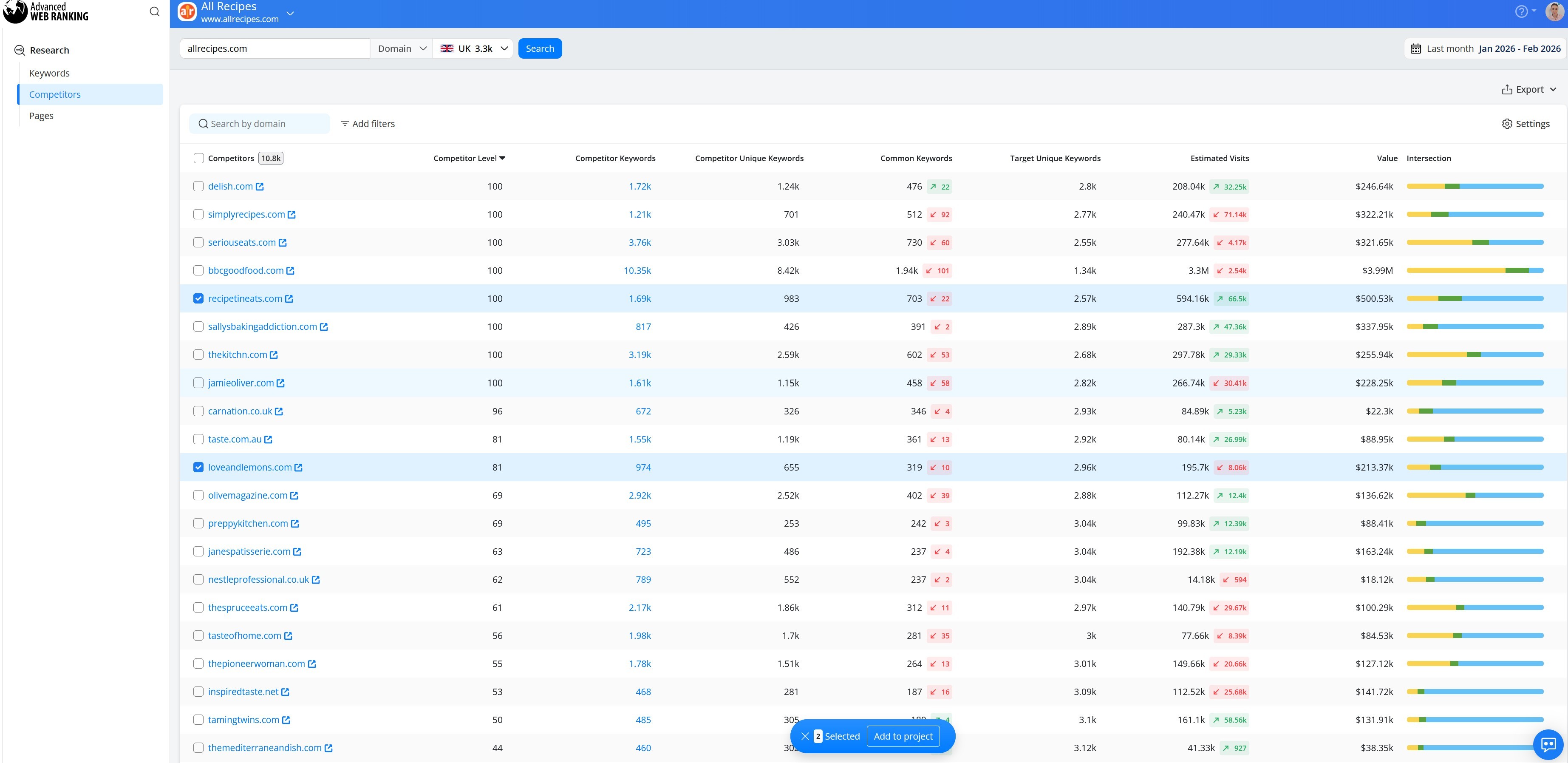Open thekitchn.com external link icon
Viewport: 1568px width, 763px height.
coord(274,355)
